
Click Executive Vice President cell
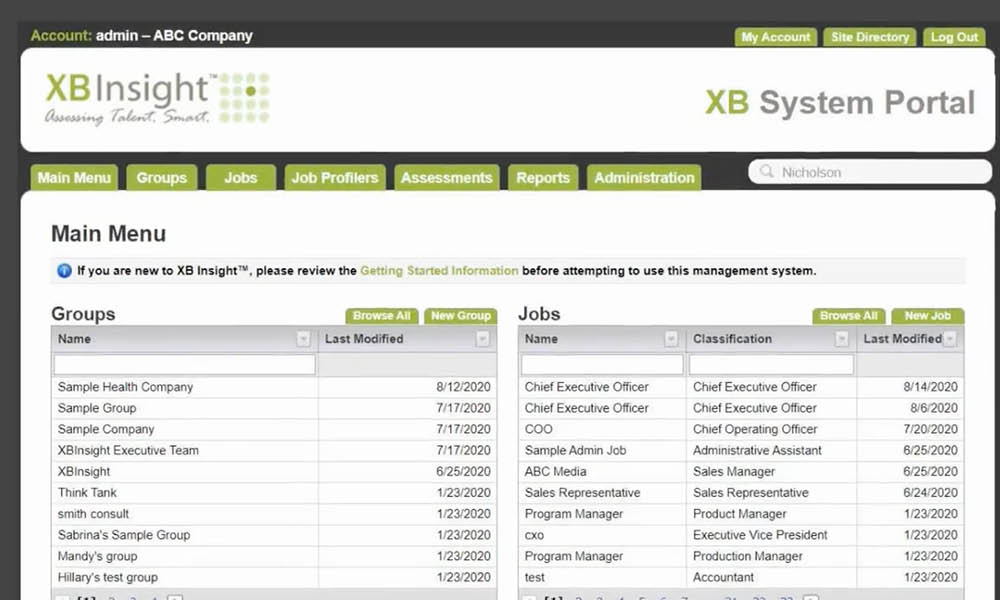click(x=760, y=535)
